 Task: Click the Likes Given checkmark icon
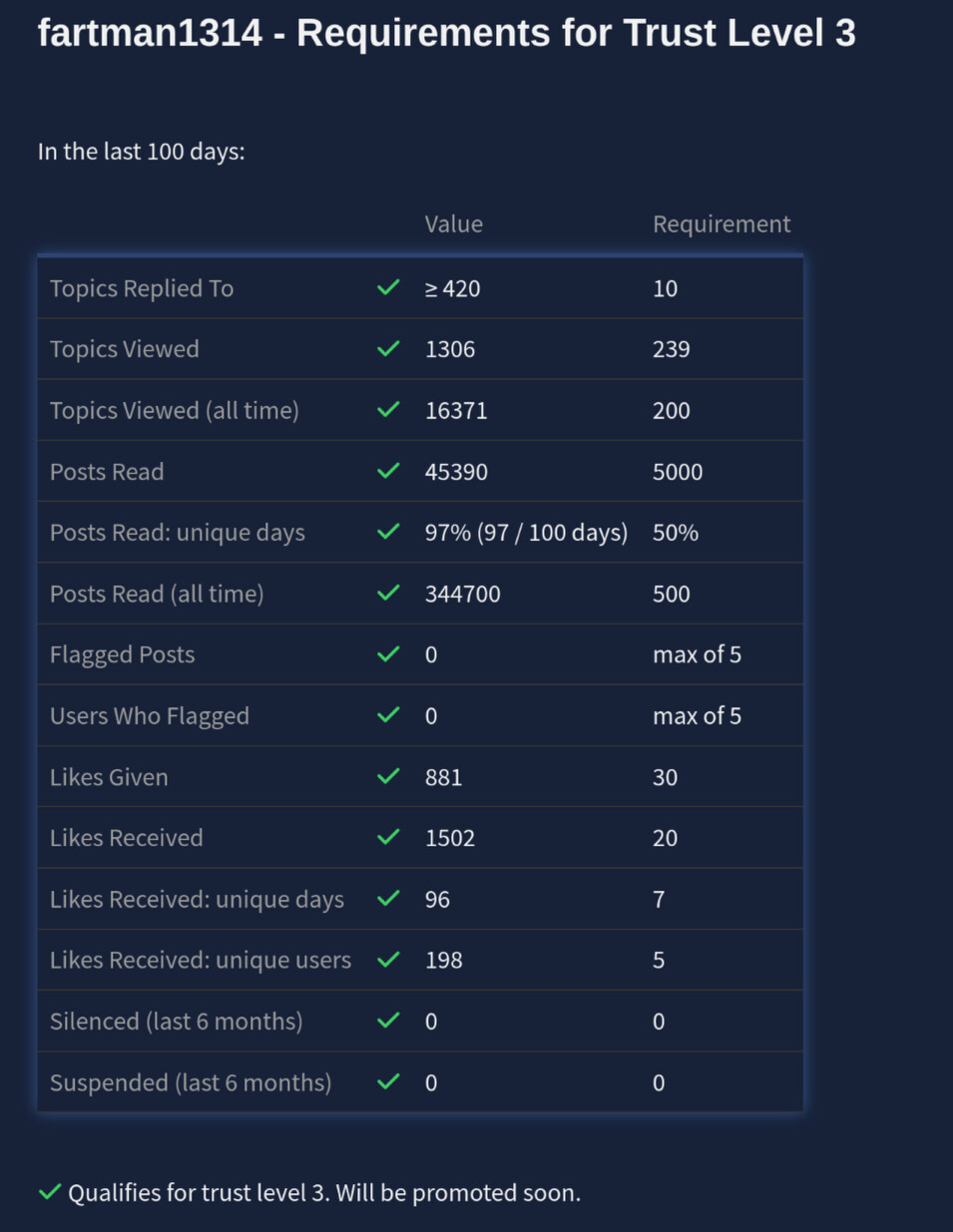[x=388, y=776]
